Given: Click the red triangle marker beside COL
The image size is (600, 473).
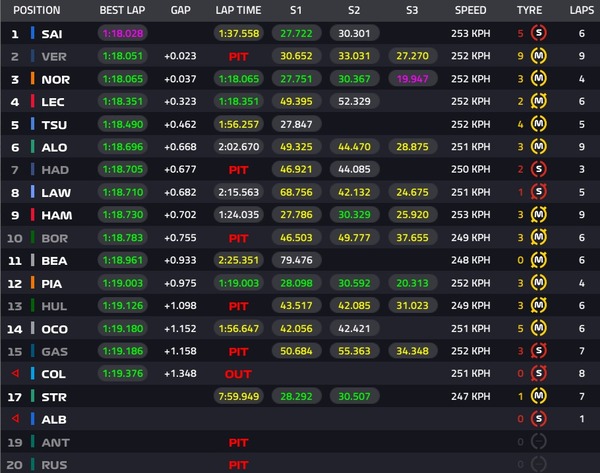Looking at the screenshot, I should point(14,373).
